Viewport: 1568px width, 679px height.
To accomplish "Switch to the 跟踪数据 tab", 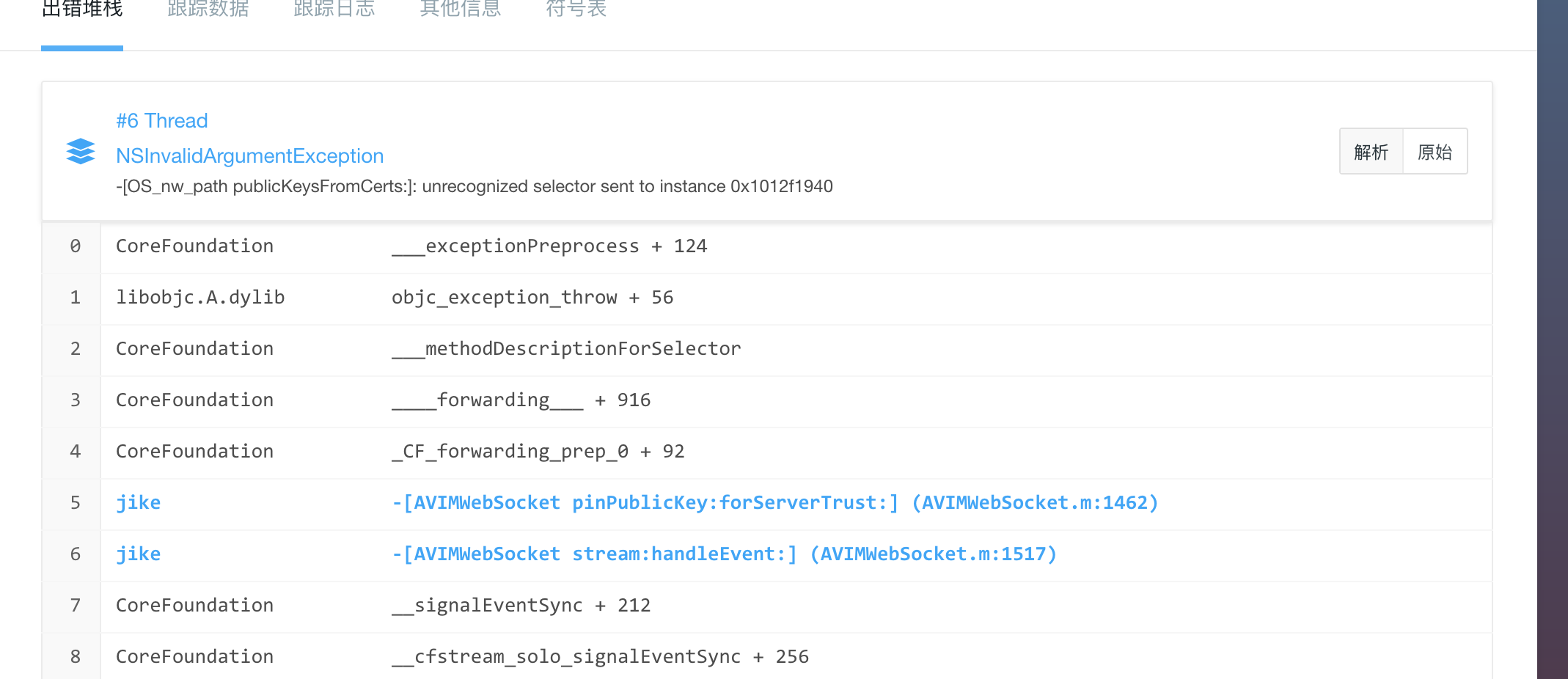I will coord(208,9).
